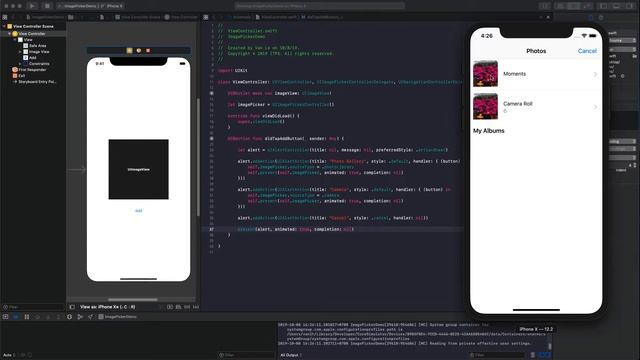Click the trash icon to clear console
640x360 pixels.
click(x=533, y=355)
